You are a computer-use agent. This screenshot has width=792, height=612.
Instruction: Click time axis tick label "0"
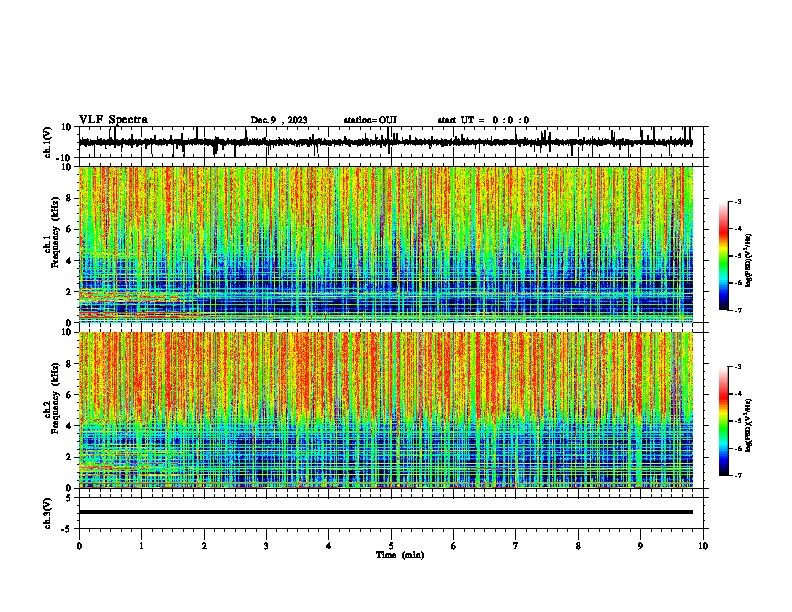[79, 546]
